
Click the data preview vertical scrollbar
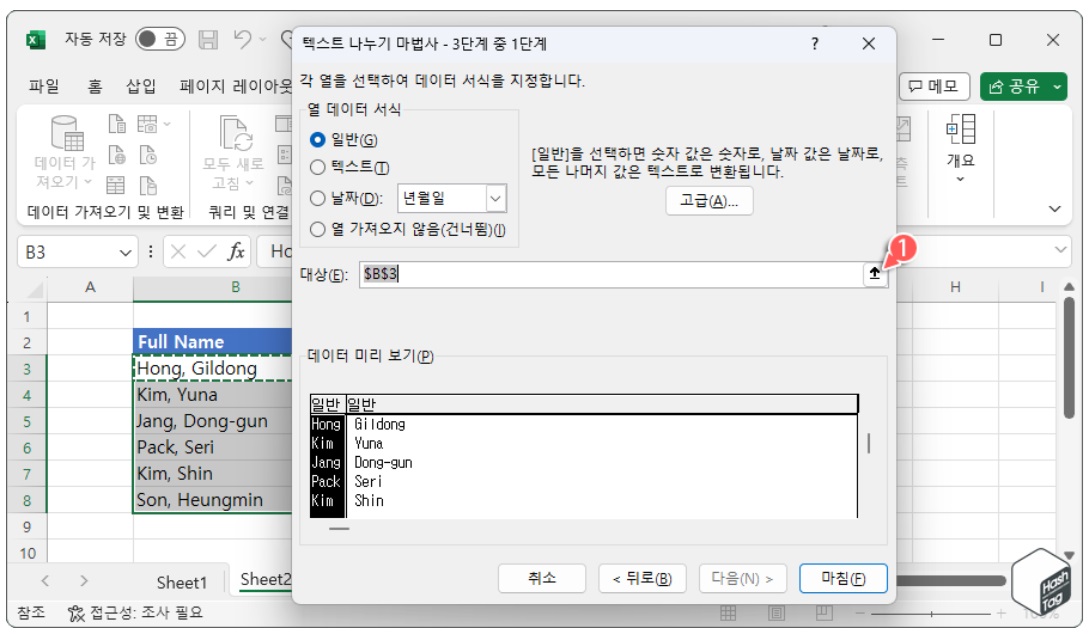[x=869, y=443]
